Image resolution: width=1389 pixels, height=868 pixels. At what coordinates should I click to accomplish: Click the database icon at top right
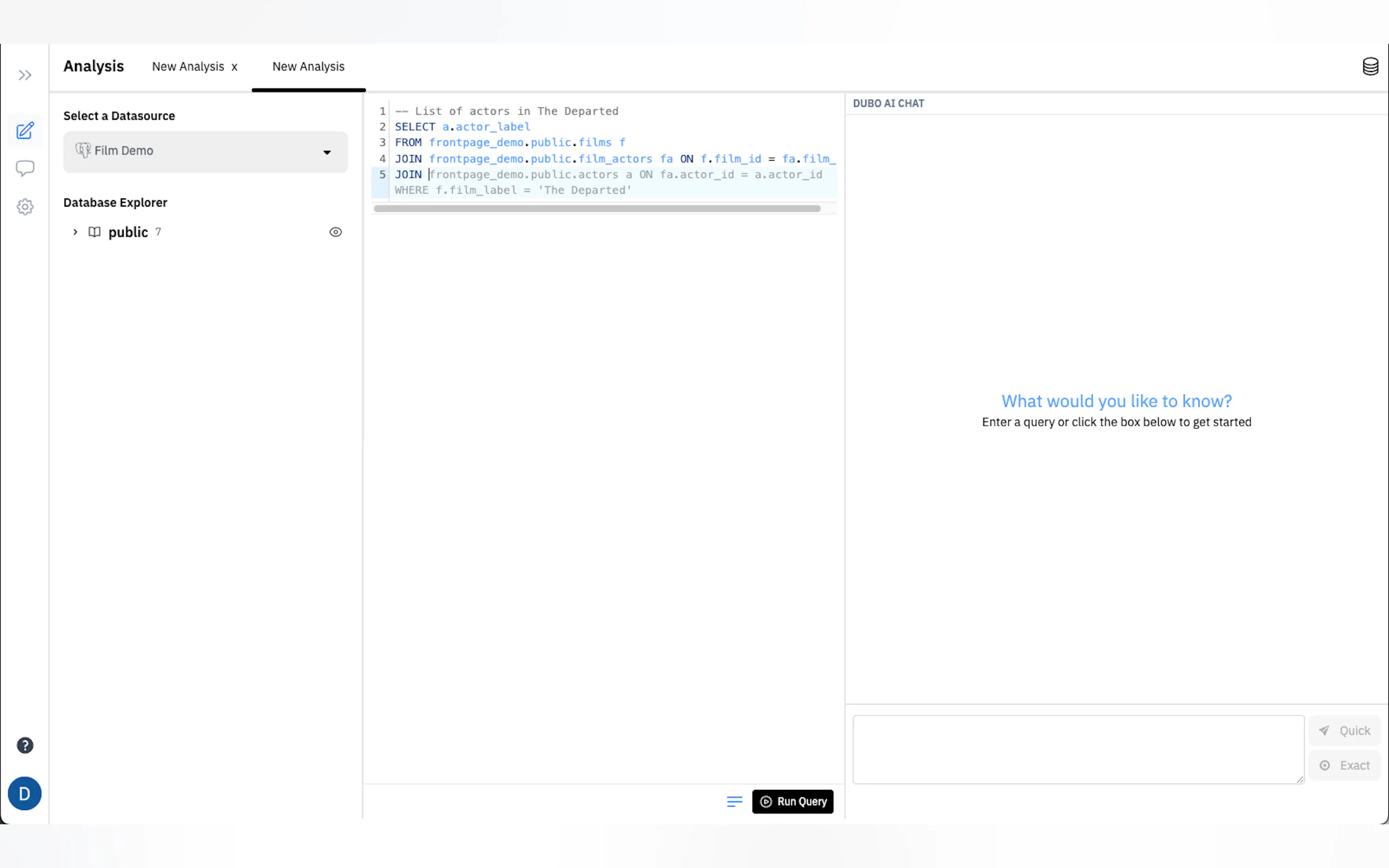[1370, 67]
